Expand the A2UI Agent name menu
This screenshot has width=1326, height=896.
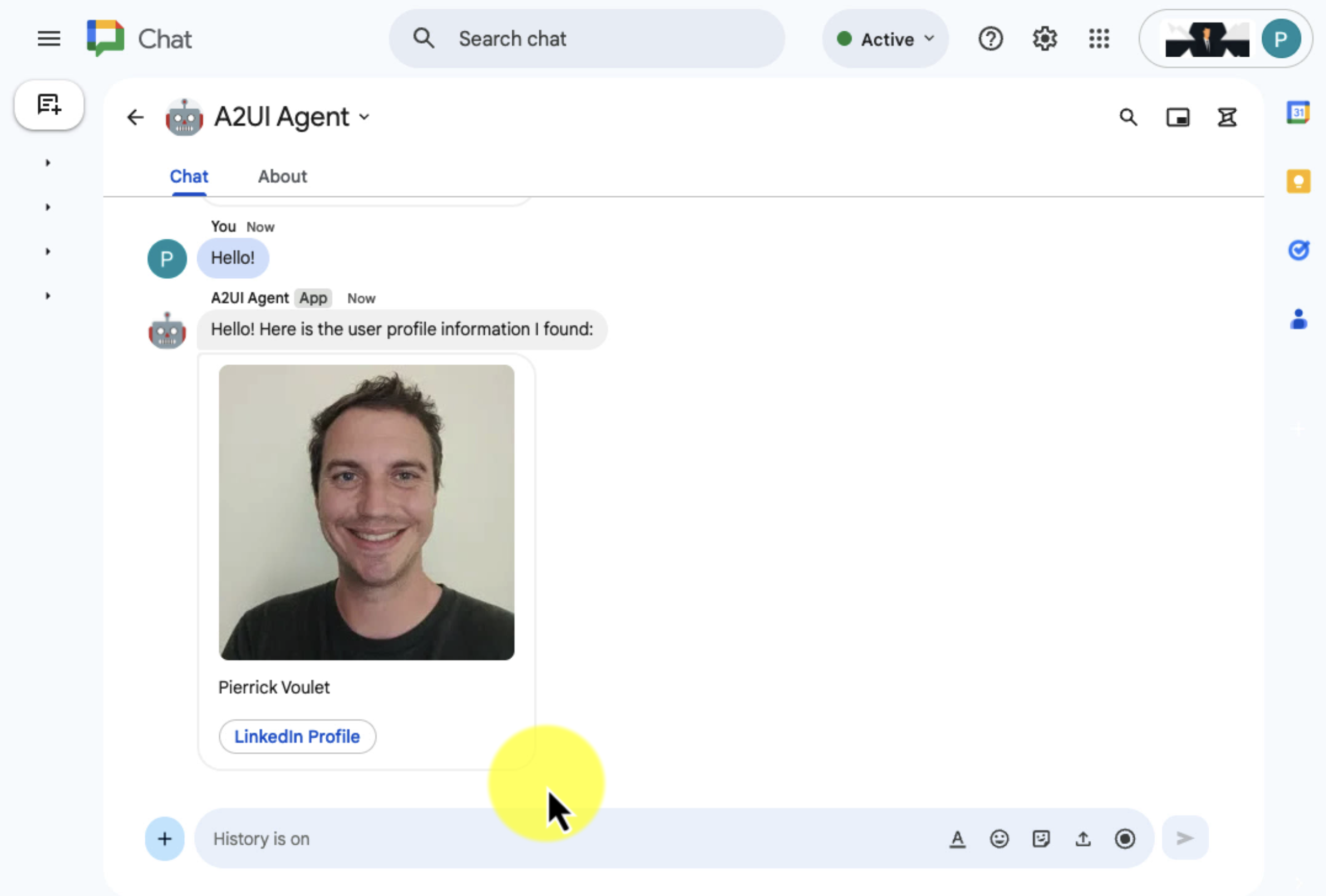[365, 116]
